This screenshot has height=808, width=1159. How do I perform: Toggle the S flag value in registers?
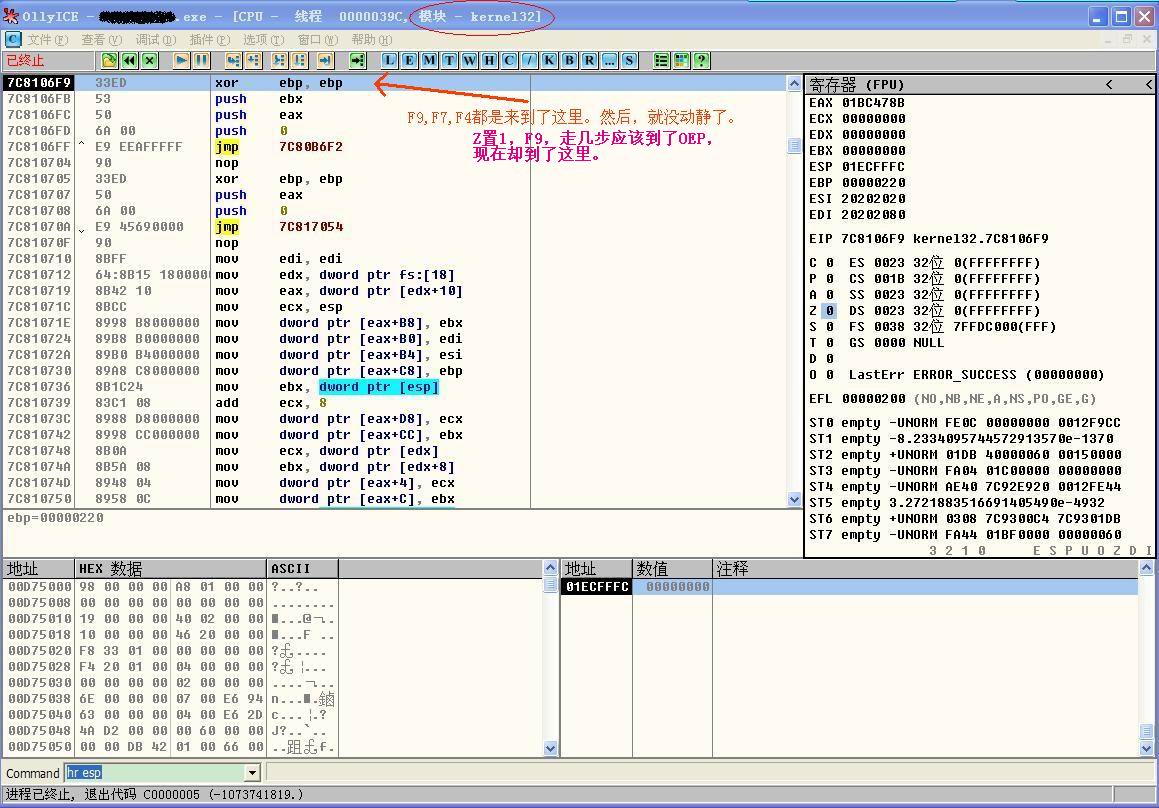829,327
